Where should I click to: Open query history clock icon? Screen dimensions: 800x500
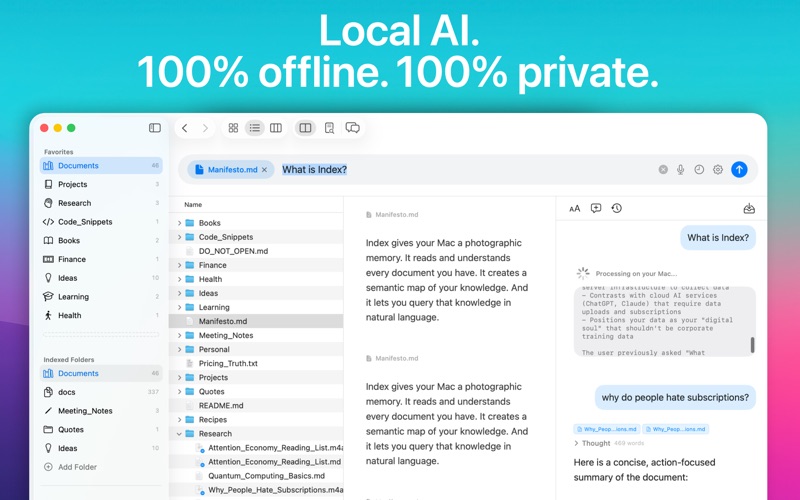pyautogui.click(x=699, y=169)
